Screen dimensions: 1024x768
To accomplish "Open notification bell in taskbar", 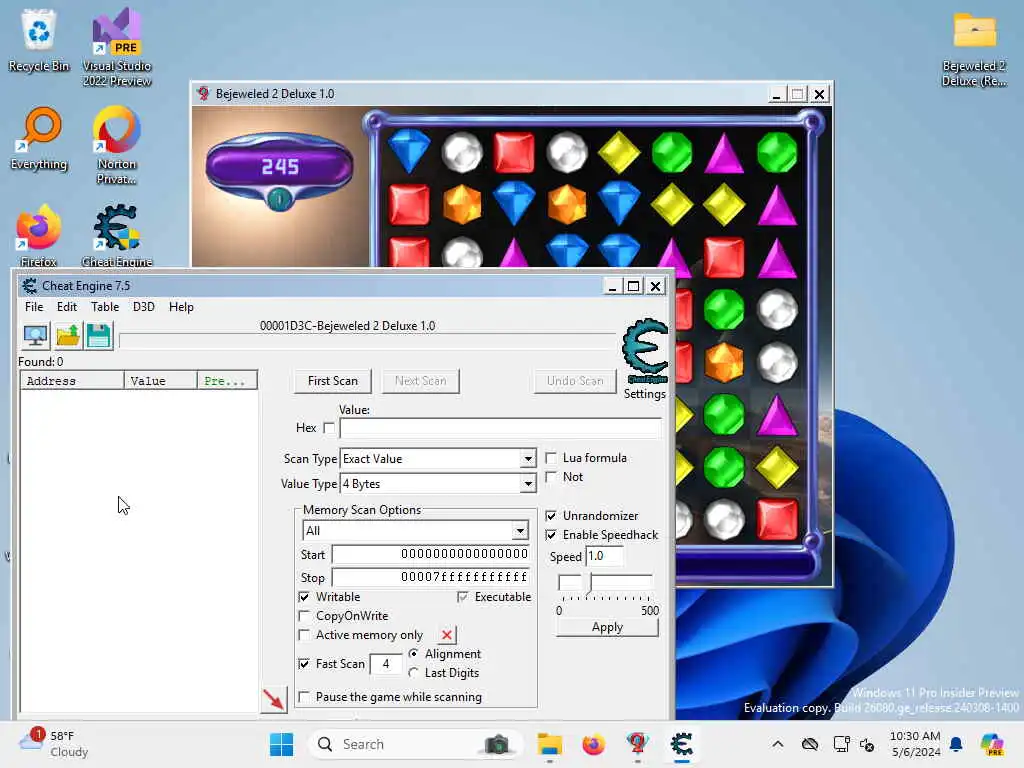I will 956,744.
